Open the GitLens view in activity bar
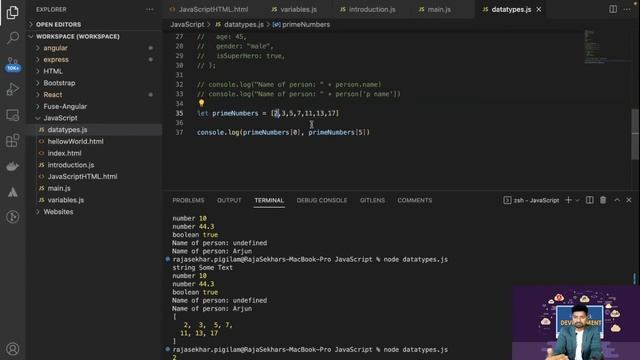This screenshot has height=360, width=640. pyautogui.click(x=13, y=217)
